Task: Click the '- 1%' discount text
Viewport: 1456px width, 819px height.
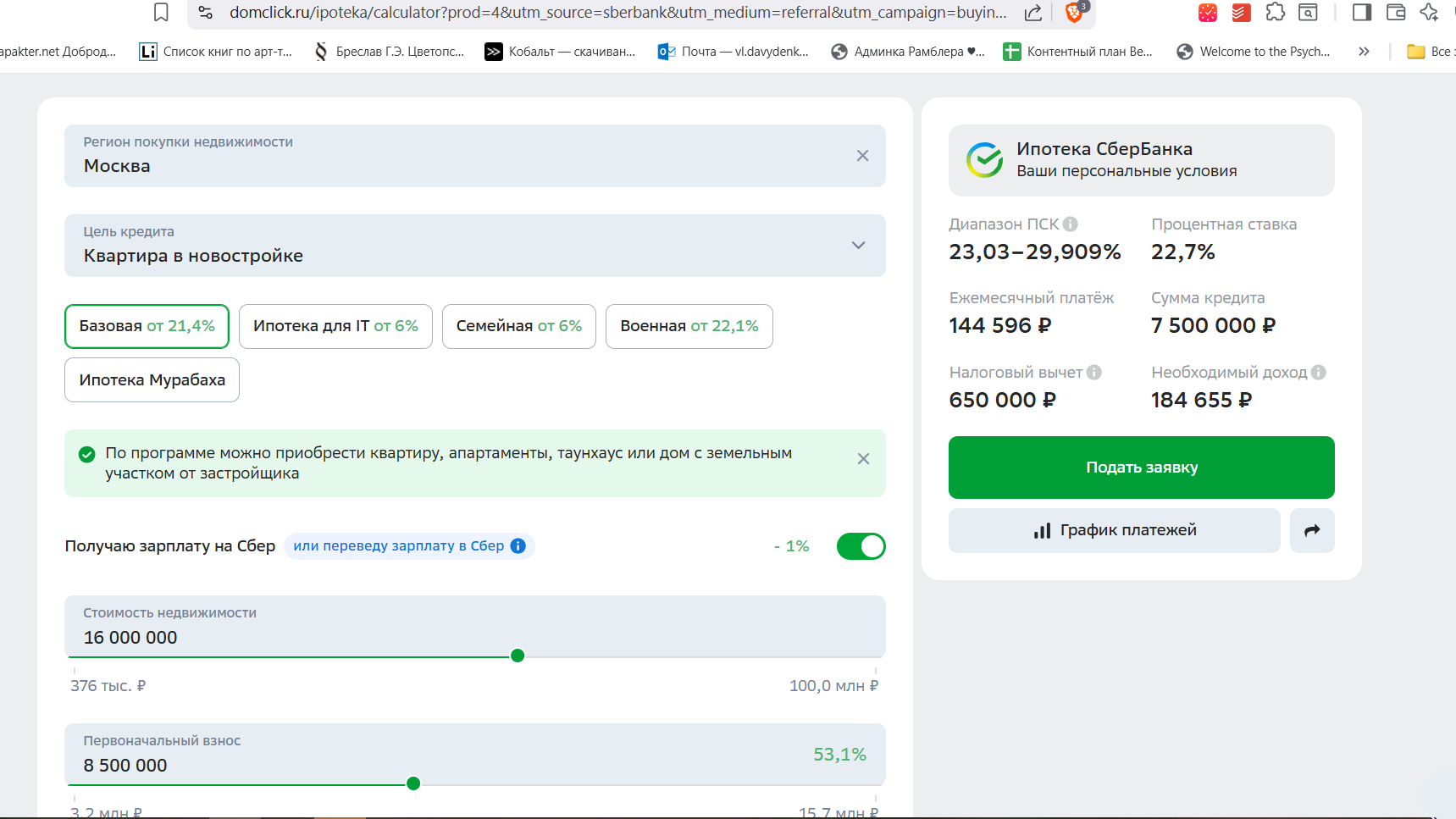Action: [x=791, y=546]
